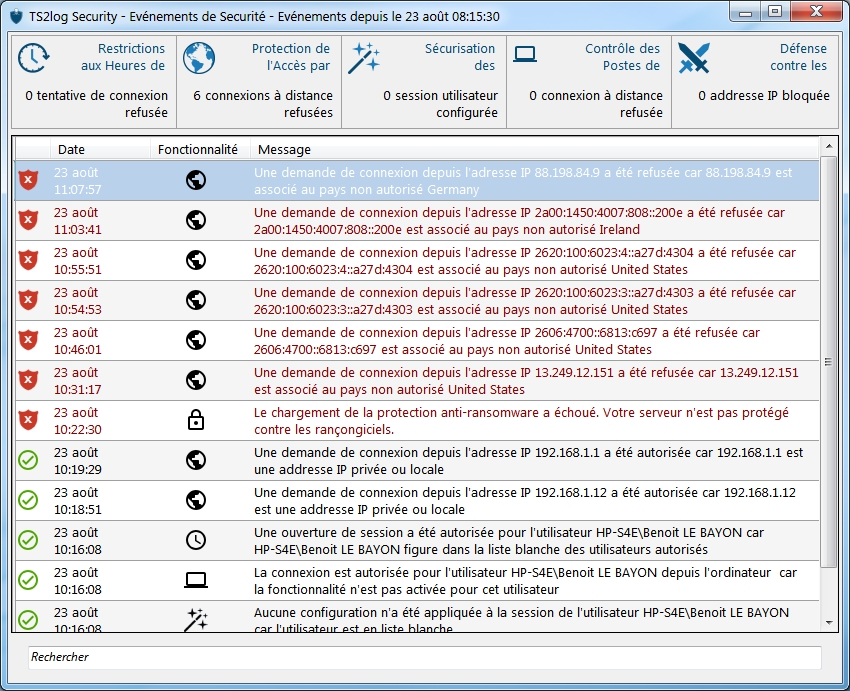Click the vertical scrollbar thumb of events list
This screenshot has height=691, width=850.
point(828,362)
